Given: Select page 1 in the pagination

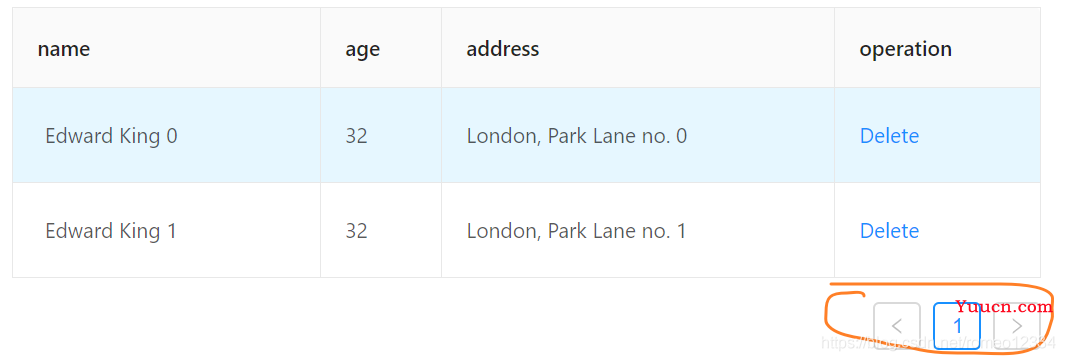Looking at the screenshot, I should (x=956, y=326).
